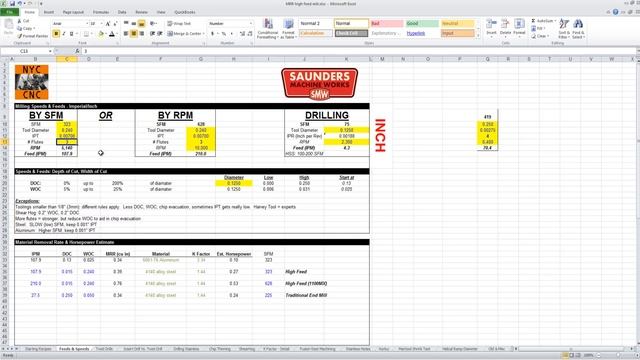This screenshot has width=640, height=360.
Task: Open the Clear eraser dropdown
Action: [539, 36]
